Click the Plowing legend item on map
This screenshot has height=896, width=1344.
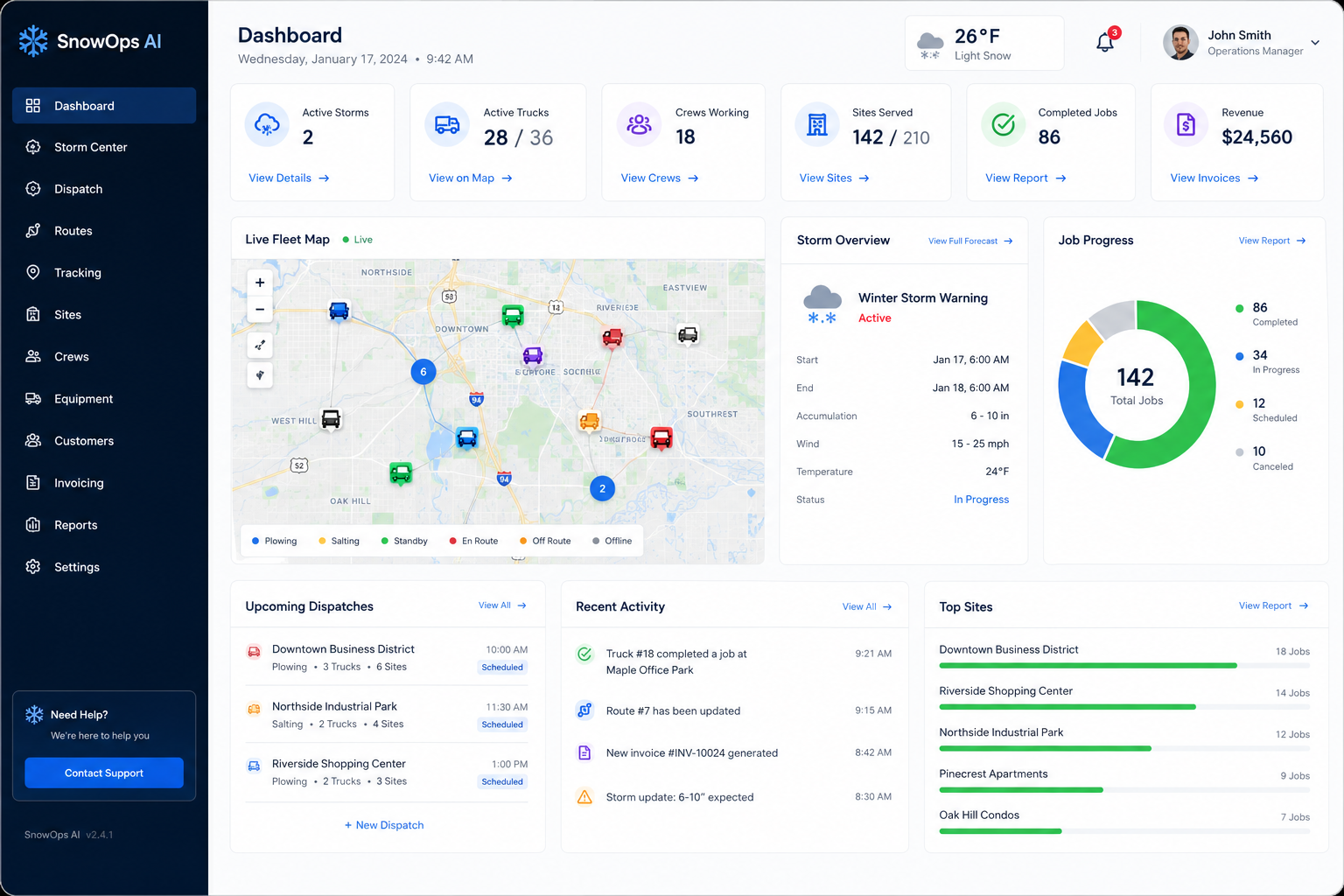pyautogui.click(x=275, y=541)
